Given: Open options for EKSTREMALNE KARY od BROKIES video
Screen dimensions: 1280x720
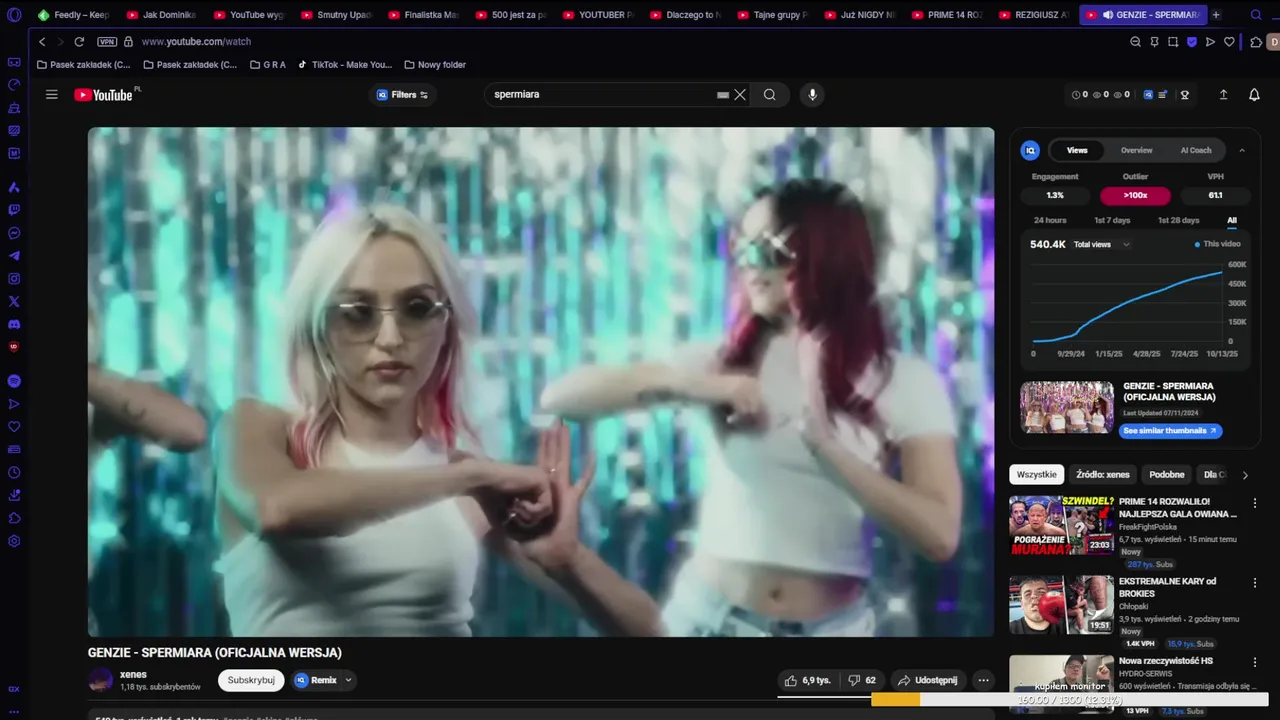Looking at the screenshot, I should point(1255,582).
